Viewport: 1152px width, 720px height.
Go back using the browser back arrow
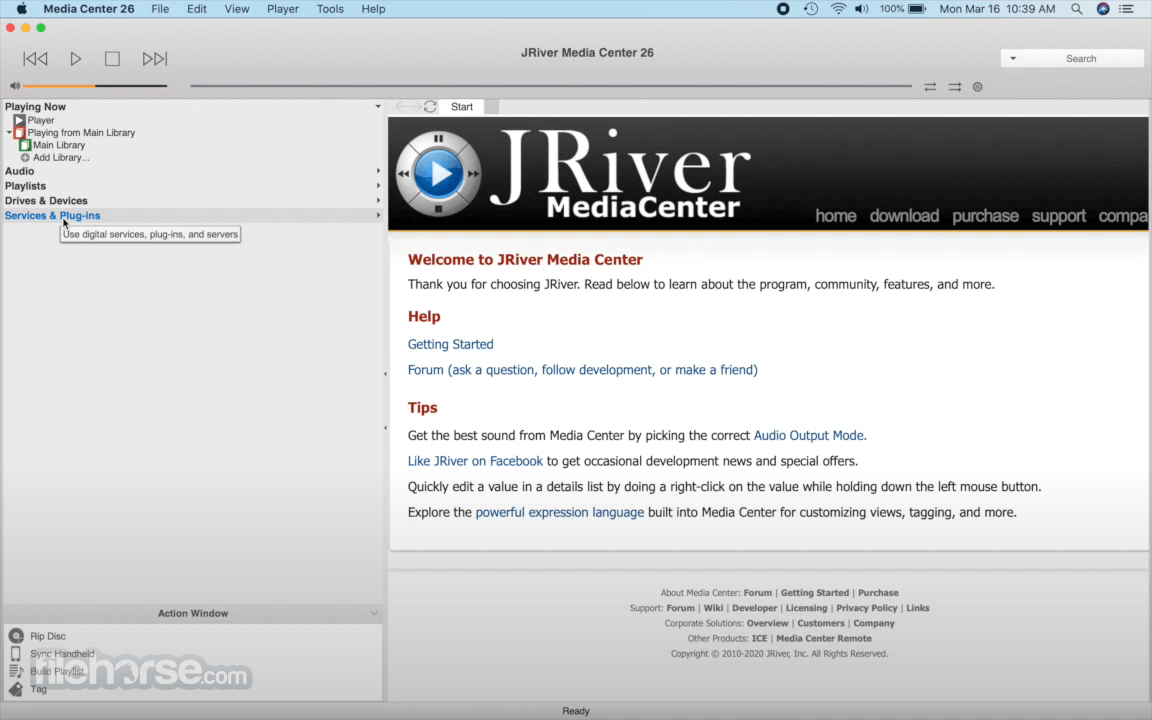[x=400, y=107]
